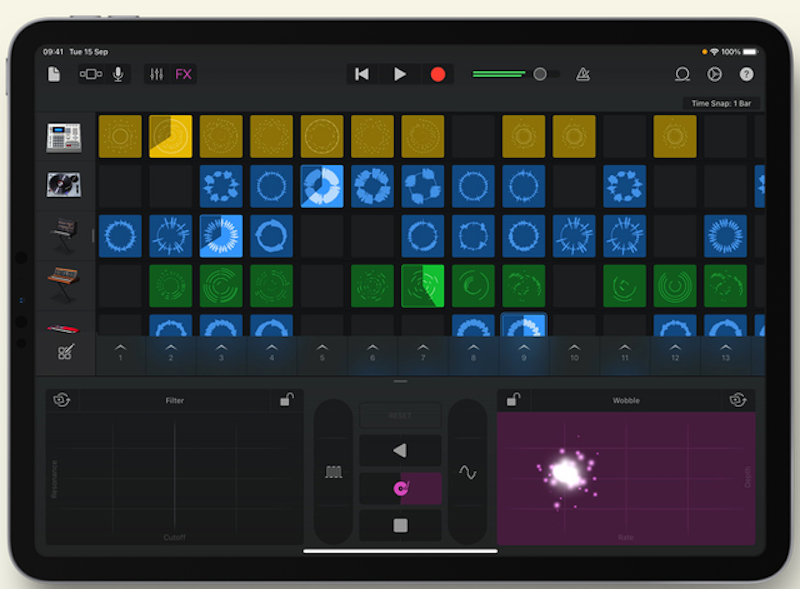Go to beginning of song
This screenshot has width=800, height=589.
[x=362, y=75]
